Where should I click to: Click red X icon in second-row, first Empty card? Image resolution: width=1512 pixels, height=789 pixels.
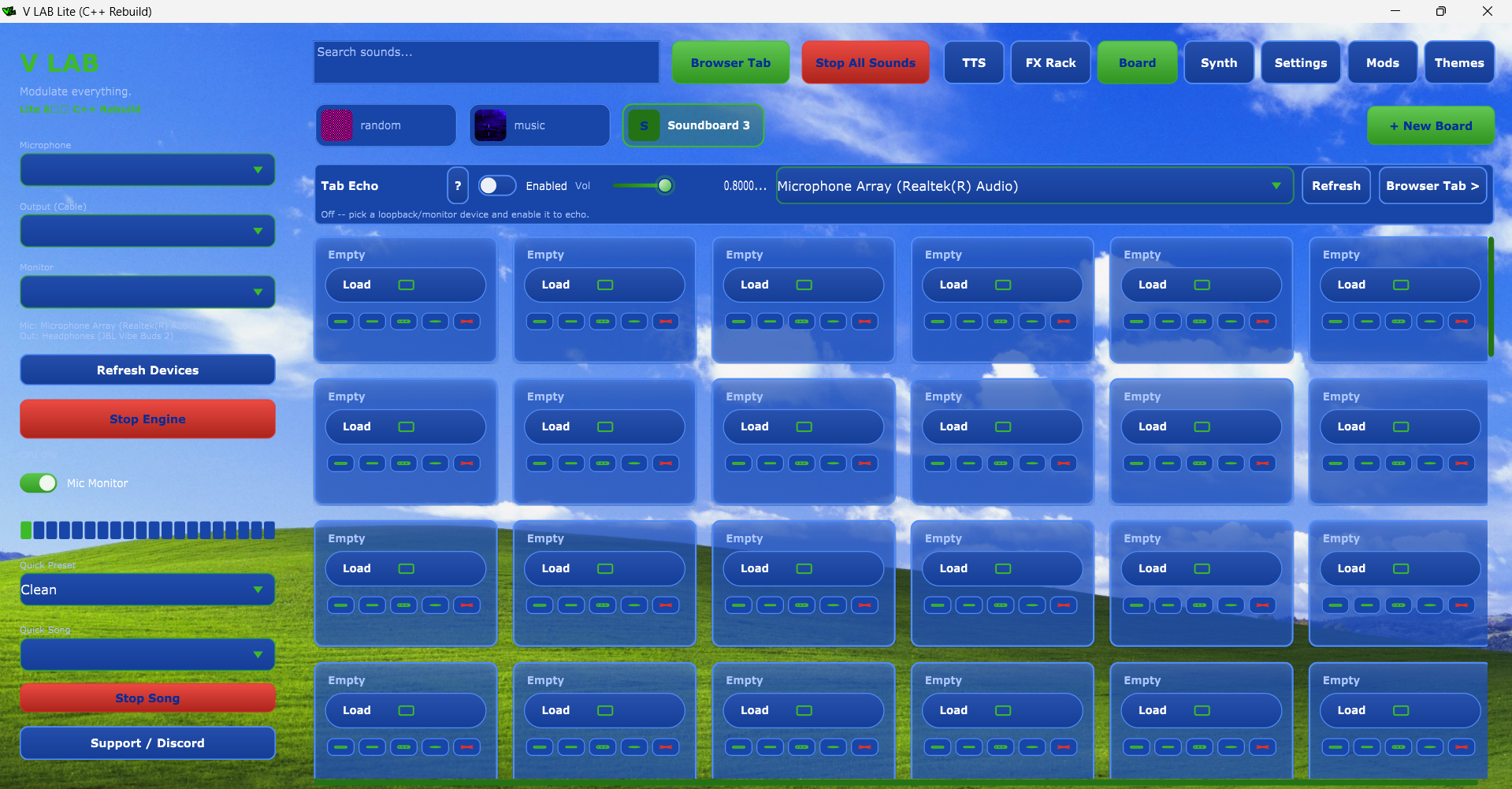[x=466, y=463]
